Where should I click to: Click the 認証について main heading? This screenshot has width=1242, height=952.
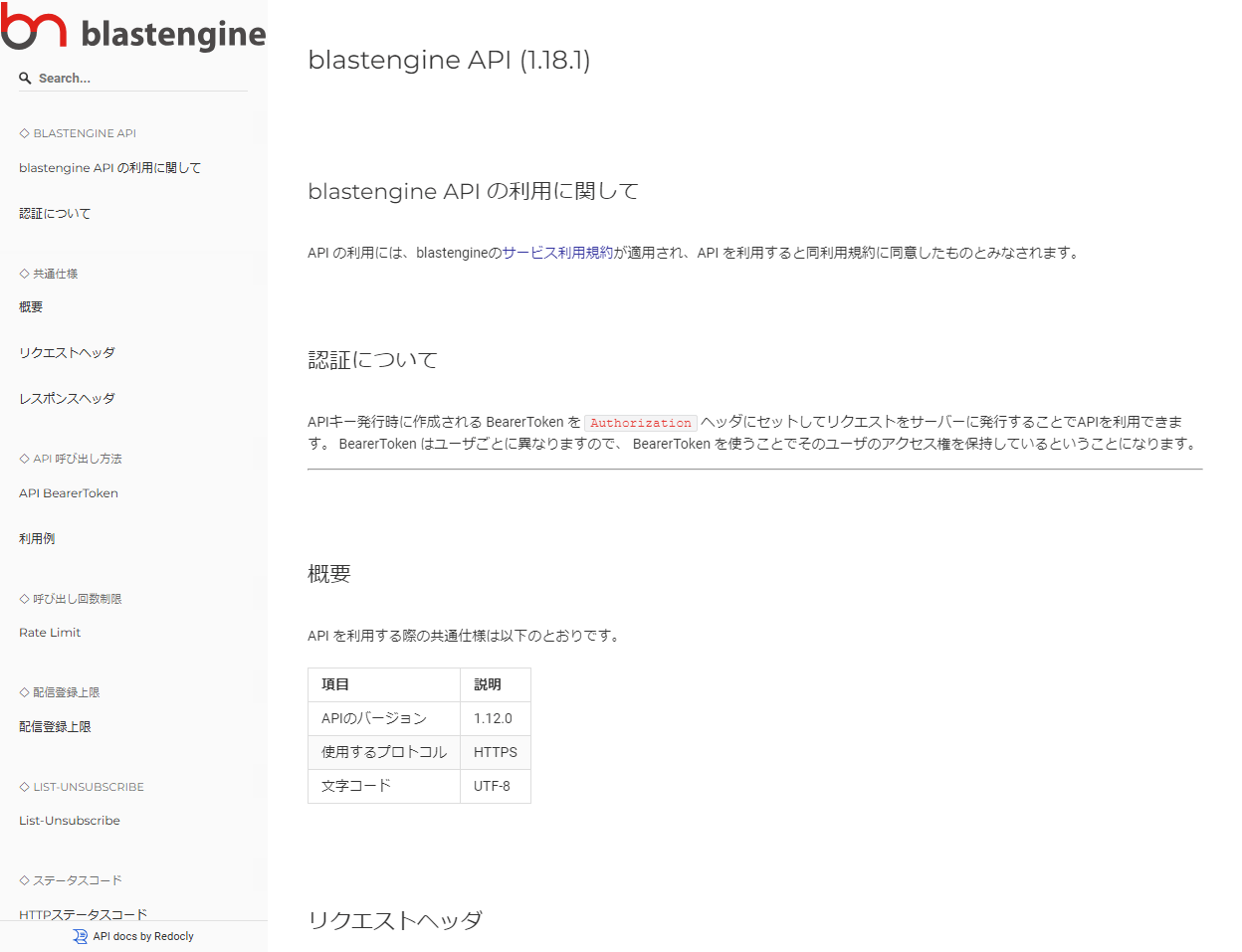pyautogui.click(x=372, y=360)
